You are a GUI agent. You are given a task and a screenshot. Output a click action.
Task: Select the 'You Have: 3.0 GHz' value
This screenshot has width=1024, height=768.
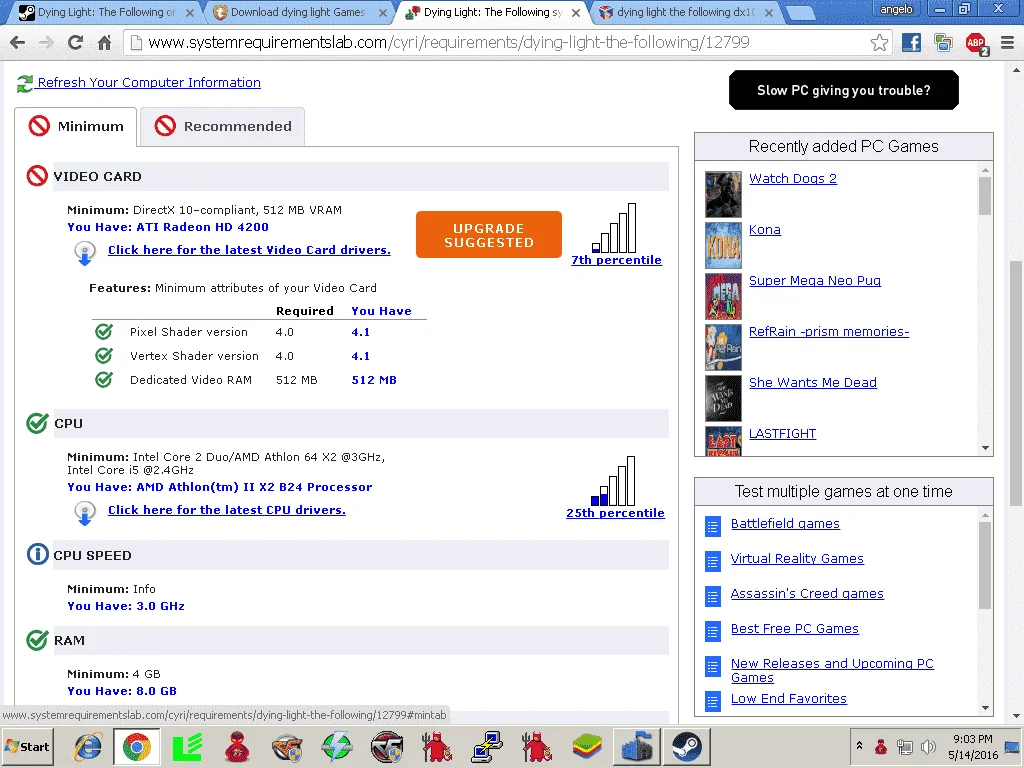pyautogui.click(x=125, y=605)
